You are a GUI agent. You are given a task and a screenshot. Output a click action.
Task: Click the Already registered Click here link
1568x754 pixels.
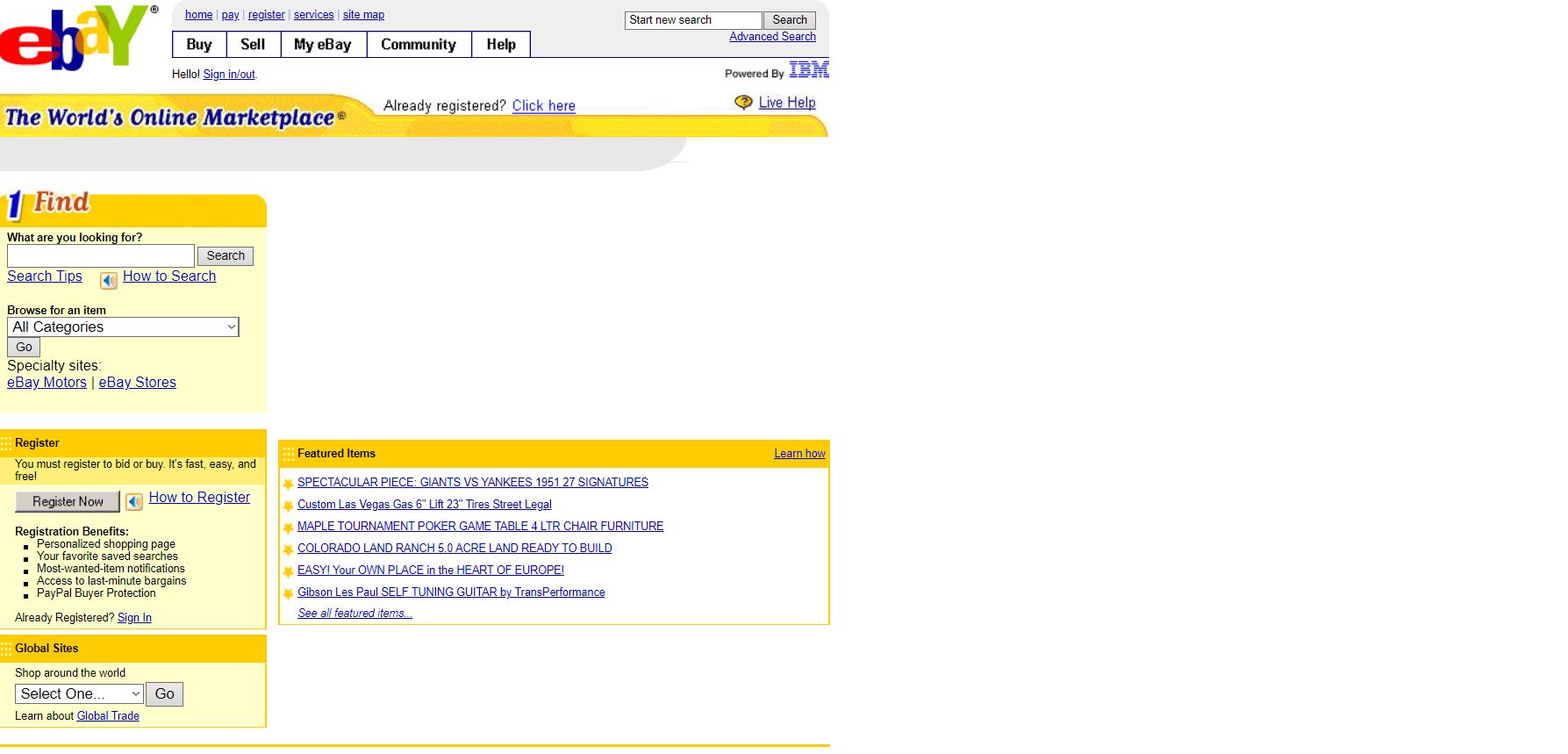[544, 106]
